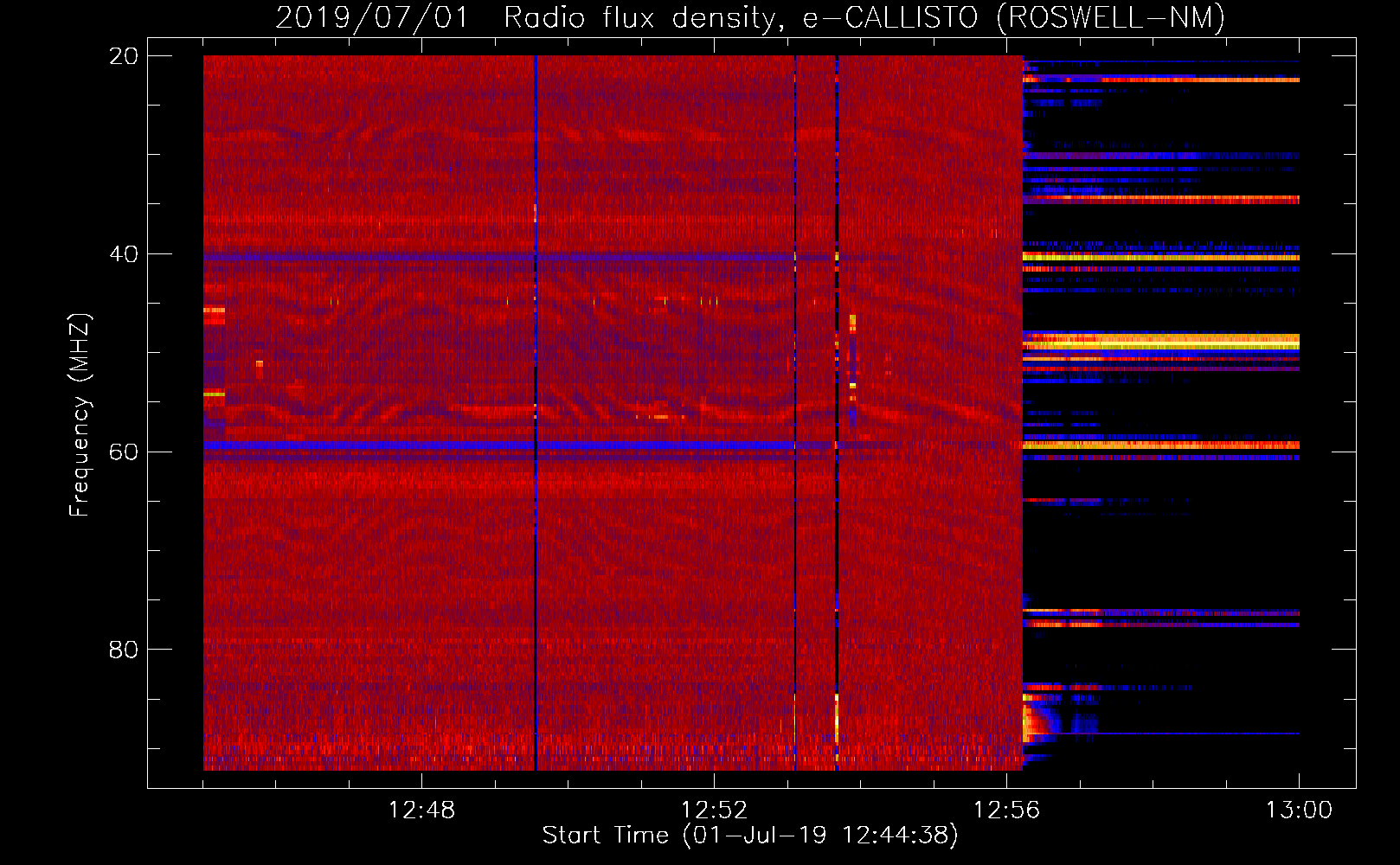Click the 60 frequency tick label

123,452
